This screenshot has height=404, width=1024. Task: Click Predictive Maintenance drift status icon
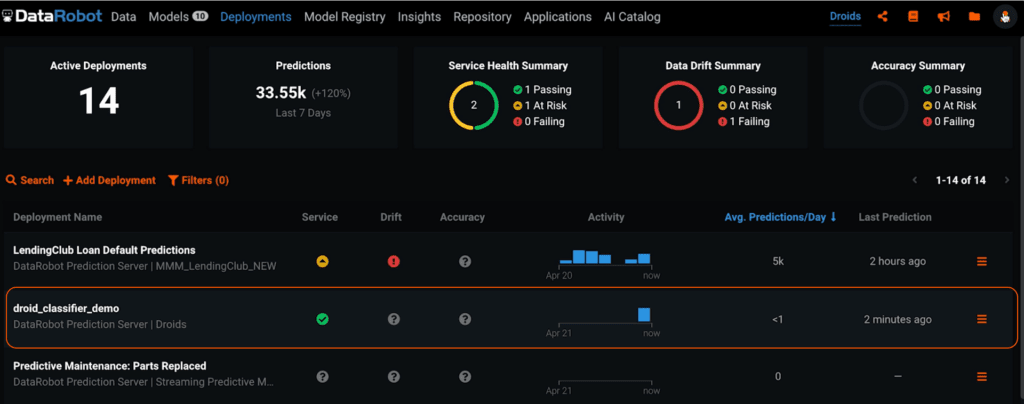(394, 377)
